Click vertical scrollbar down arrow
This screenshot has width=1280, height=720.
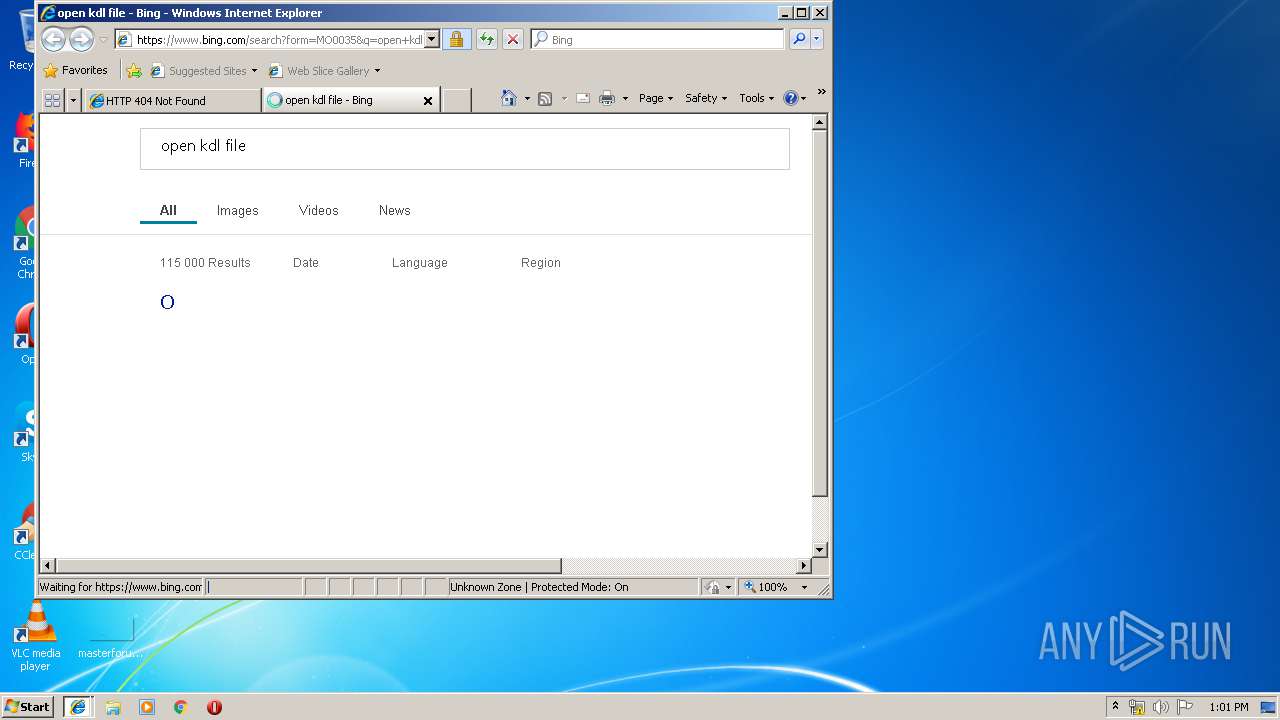coord(820,549)
